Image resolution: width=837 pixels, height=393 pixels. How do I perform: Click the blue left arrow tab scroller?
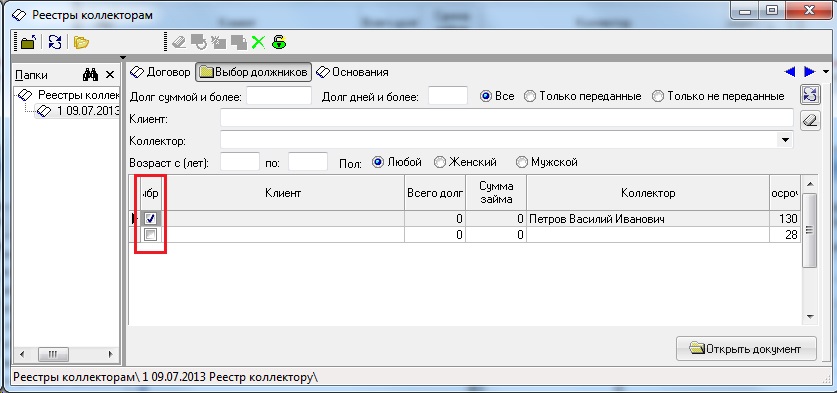pos(789,72)
